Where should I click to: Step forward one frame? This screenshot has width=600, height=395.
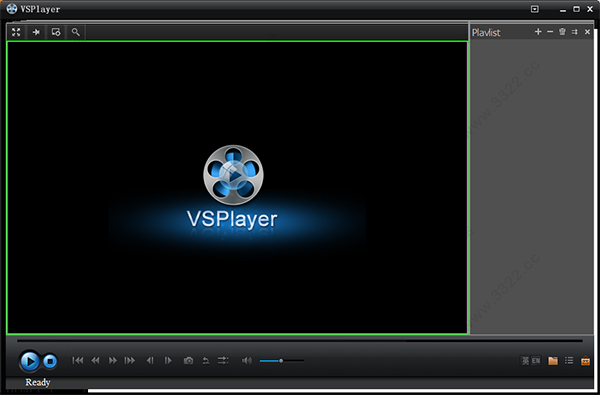pyautogui.click(x=168, y=361)
